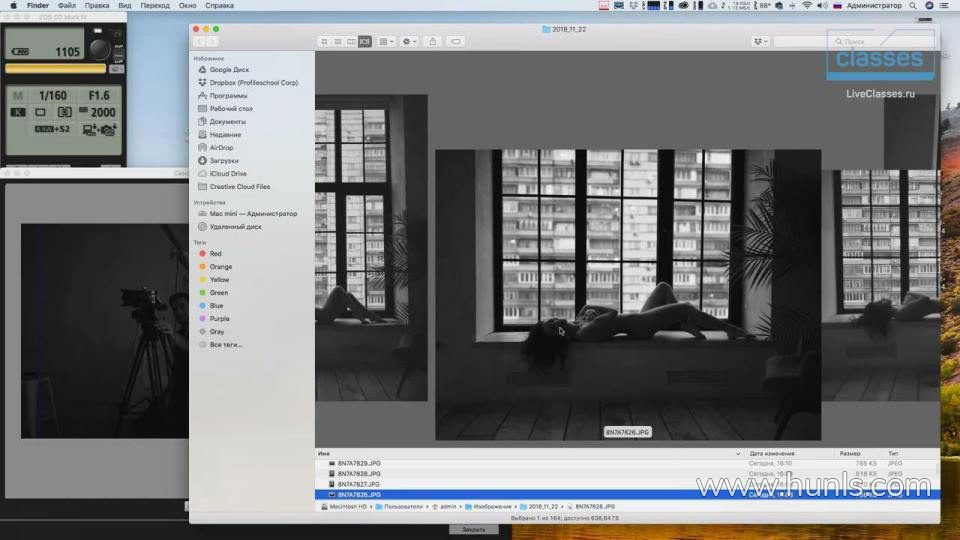
Task: Open Dropbox (Profileschool Corp) sidebar item
Action: pos(252,83)
